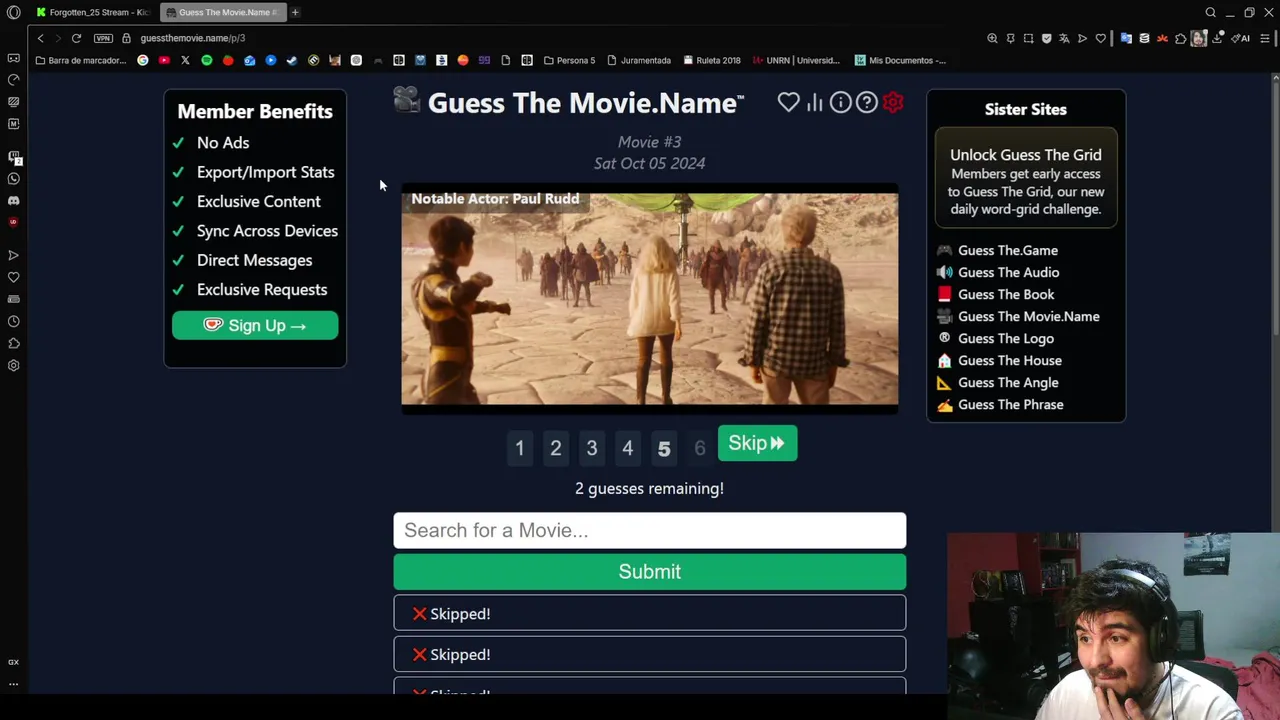
Task: Click the translate page icon
Action: pos(1064,38)
